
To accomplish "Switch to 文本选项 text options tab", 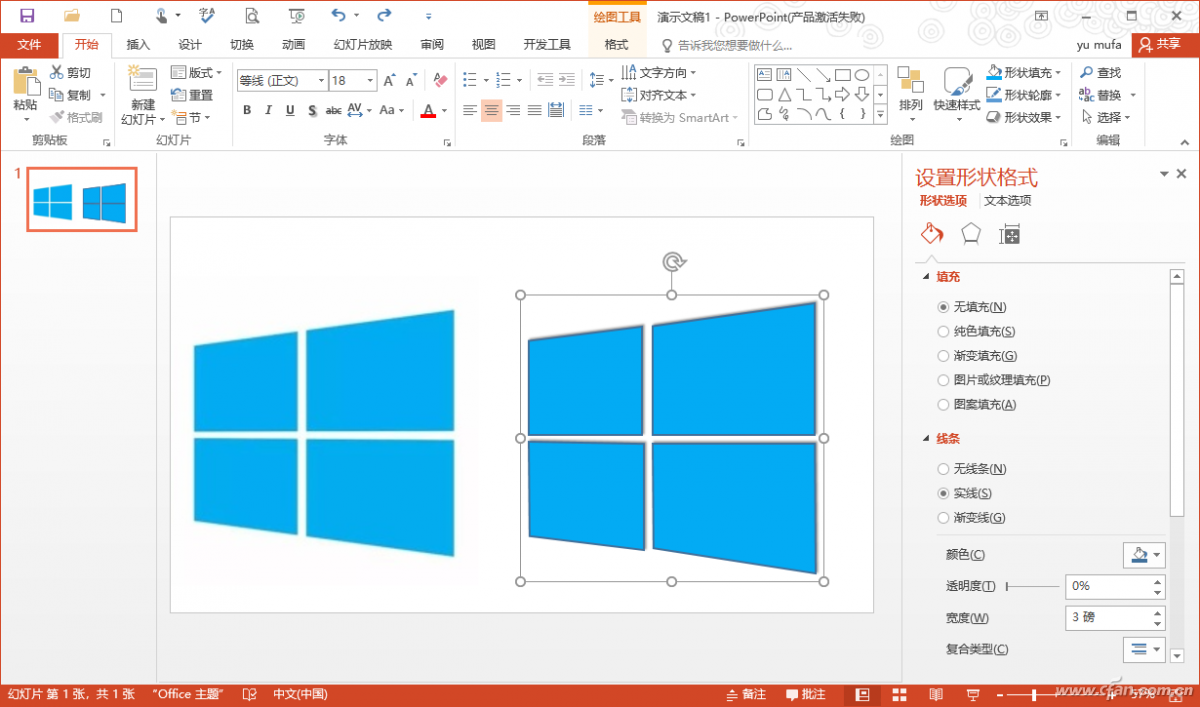I will click(1008, 201).
